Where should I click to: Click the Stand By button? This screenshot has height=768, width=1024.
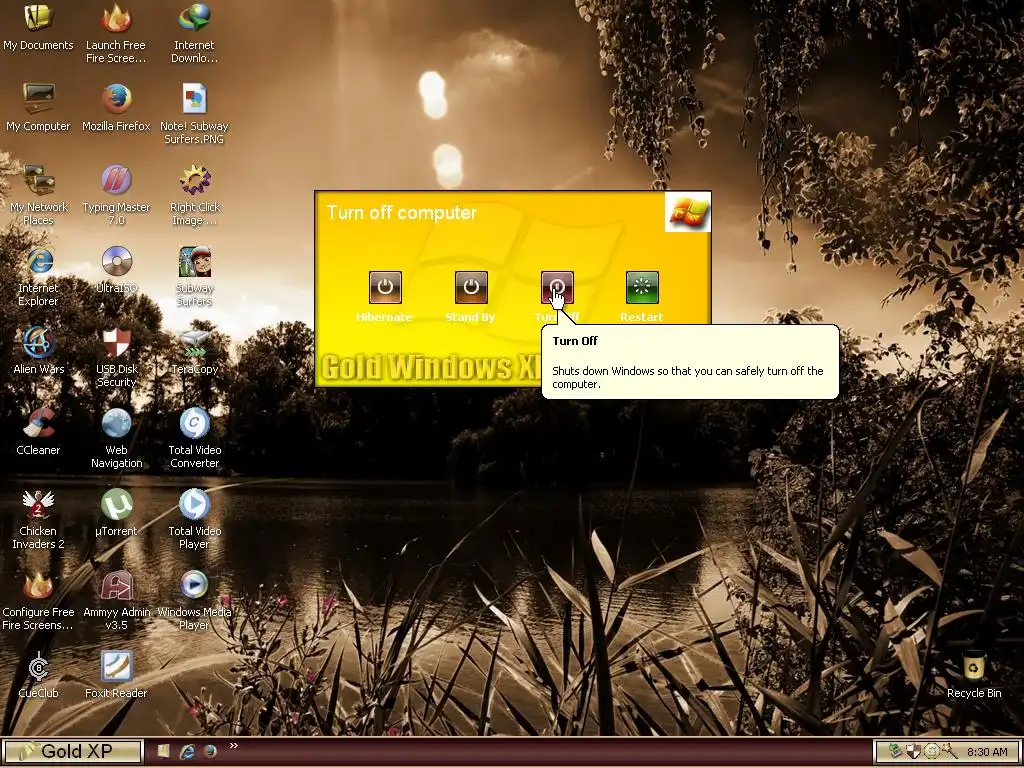coord(471,287)
